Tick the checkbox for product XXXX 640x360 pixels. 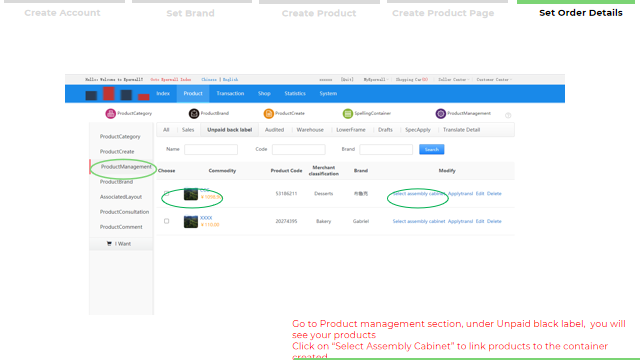coord(166,221)
